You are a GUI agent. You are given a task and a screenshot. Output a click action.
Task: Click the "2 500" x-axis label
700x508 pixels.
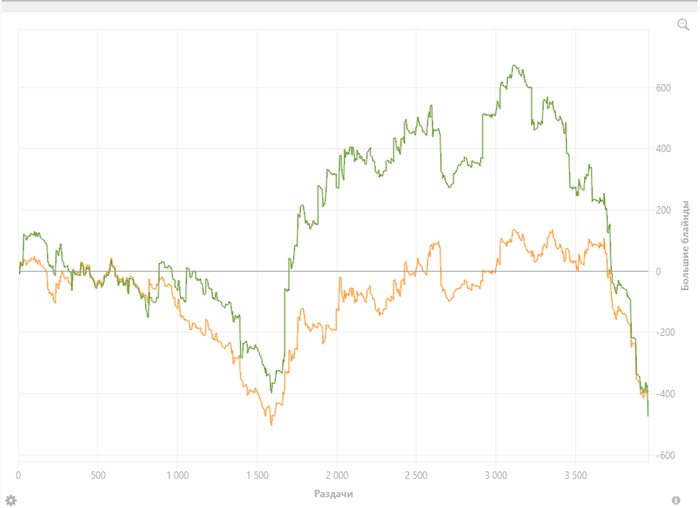point(416,474)
